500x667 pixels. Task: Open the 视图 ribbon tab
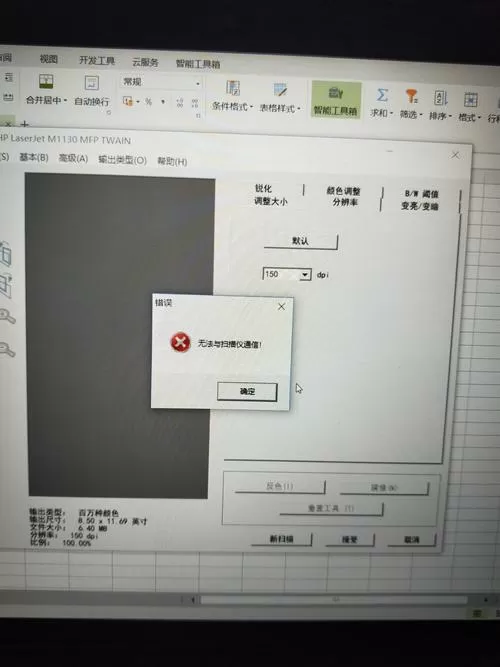click(49, 59)
